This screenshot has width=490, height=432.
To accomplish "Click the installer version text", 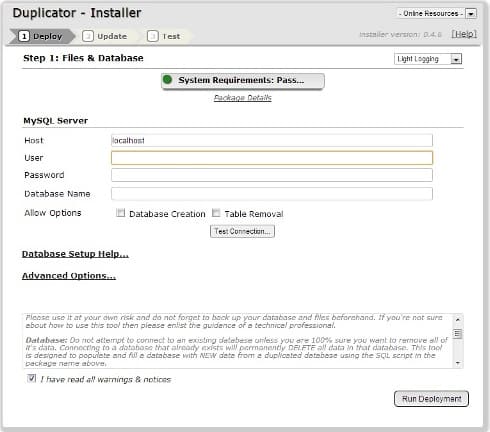I will [400, 34].
